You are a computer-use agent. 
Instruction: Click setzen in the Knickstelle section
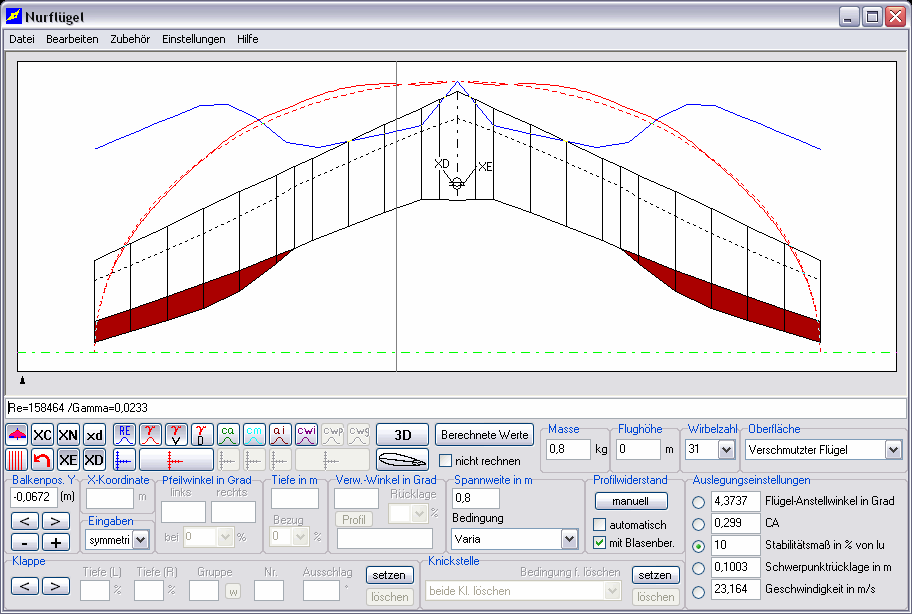click(656, 575)
